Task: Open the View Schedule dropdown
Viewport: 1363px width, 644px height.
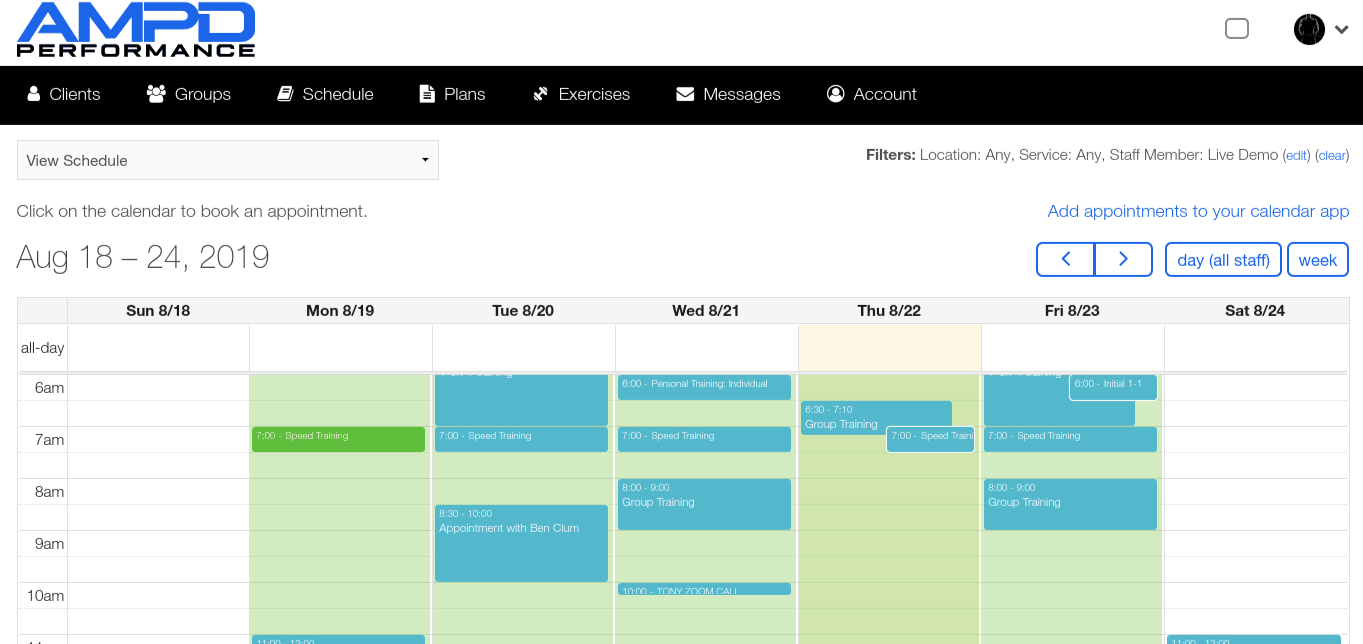Action: click(228, 160)
